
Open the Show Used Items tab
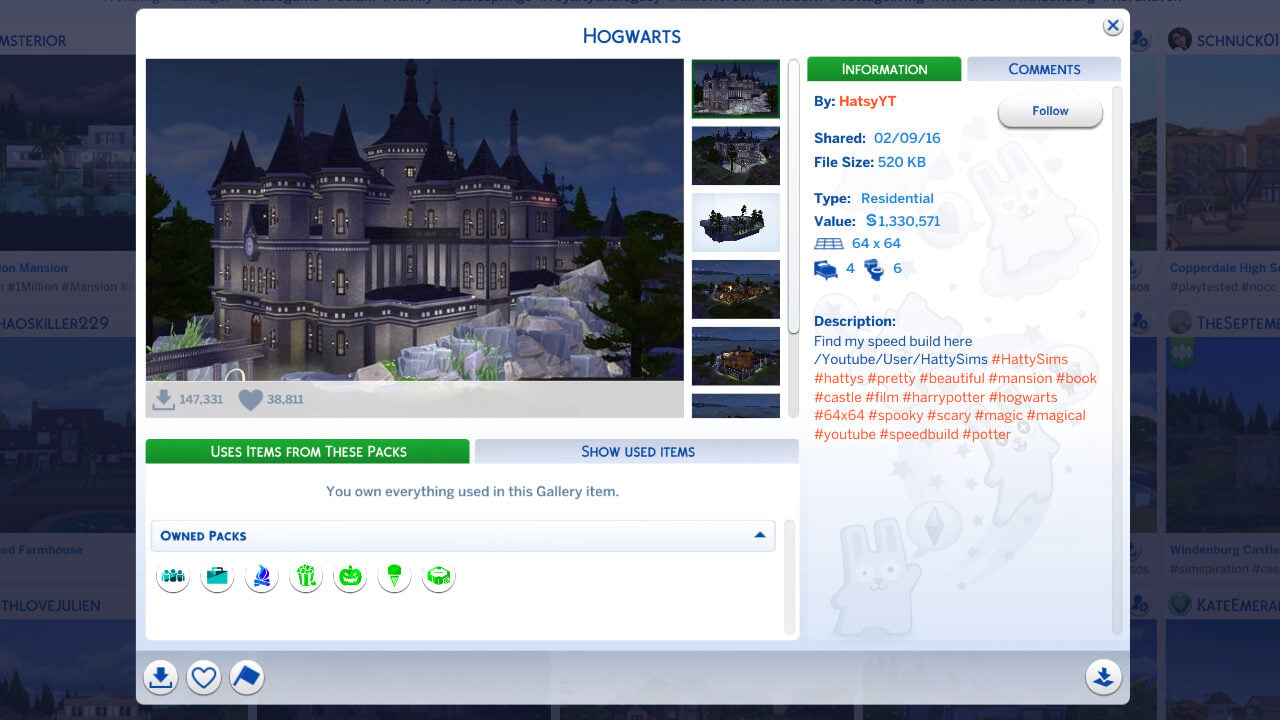click(637, 451)
